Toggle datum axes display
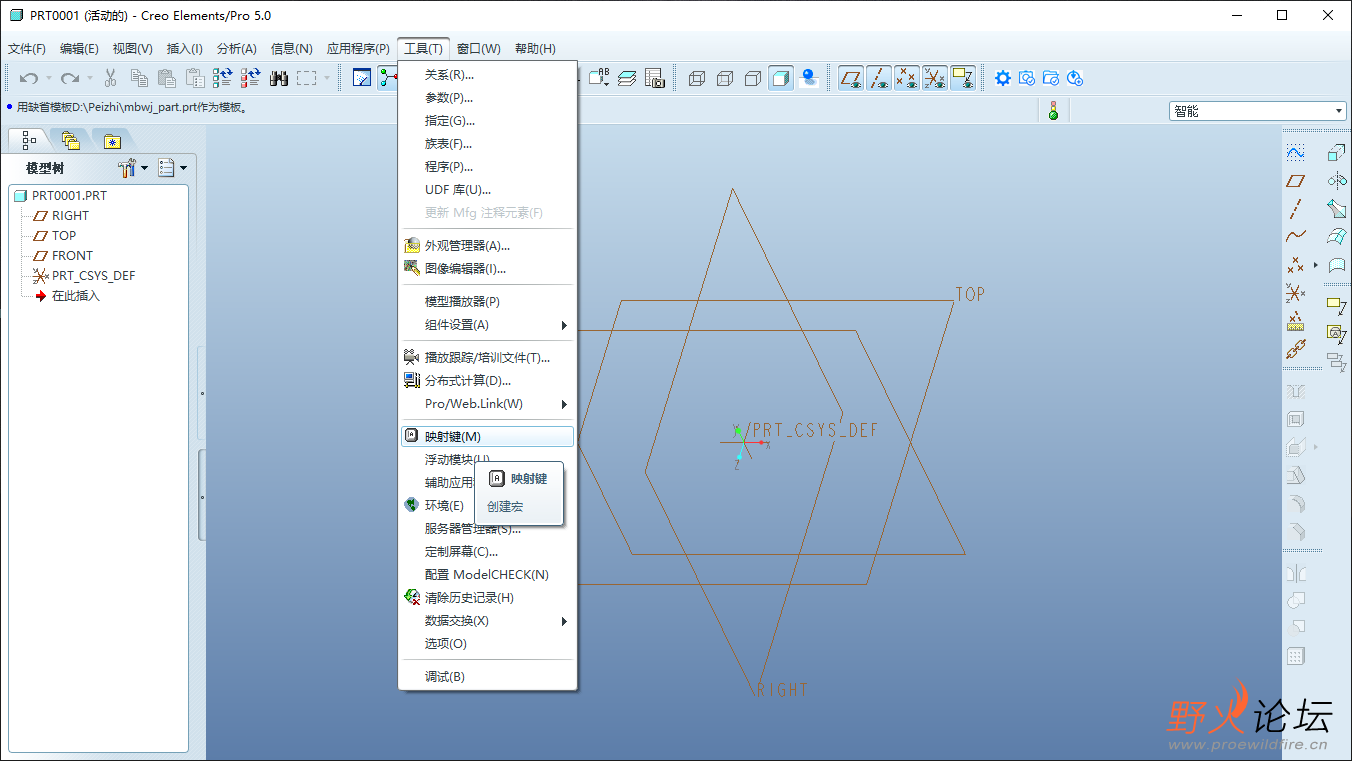 coord(879,78)
